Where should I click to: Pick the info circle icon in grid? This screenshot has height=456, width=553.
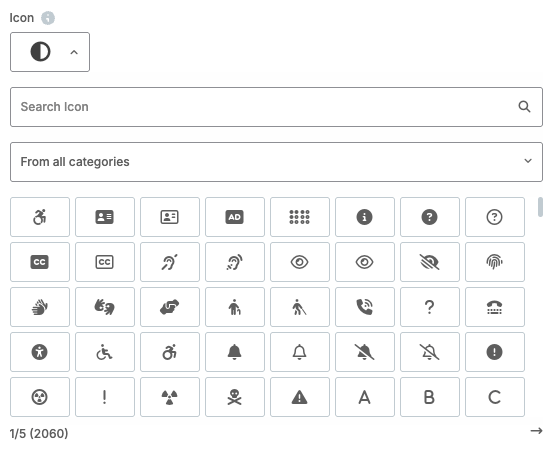pos(365,217)
